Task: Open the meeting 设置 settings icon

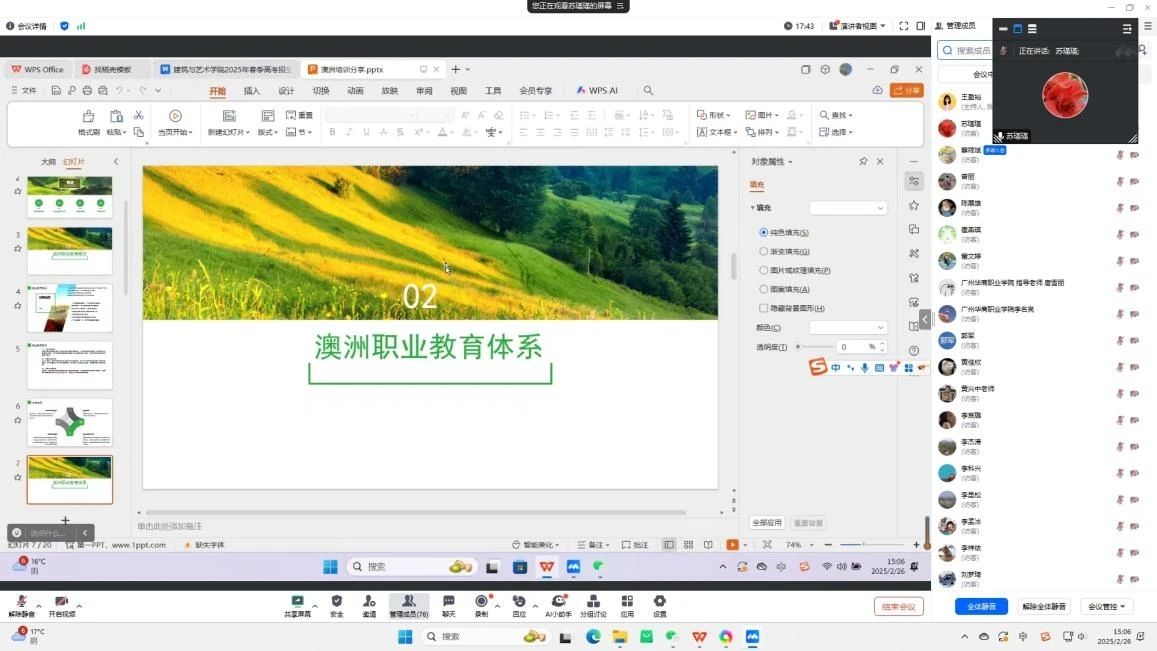Action: click(x=660, y=601)
